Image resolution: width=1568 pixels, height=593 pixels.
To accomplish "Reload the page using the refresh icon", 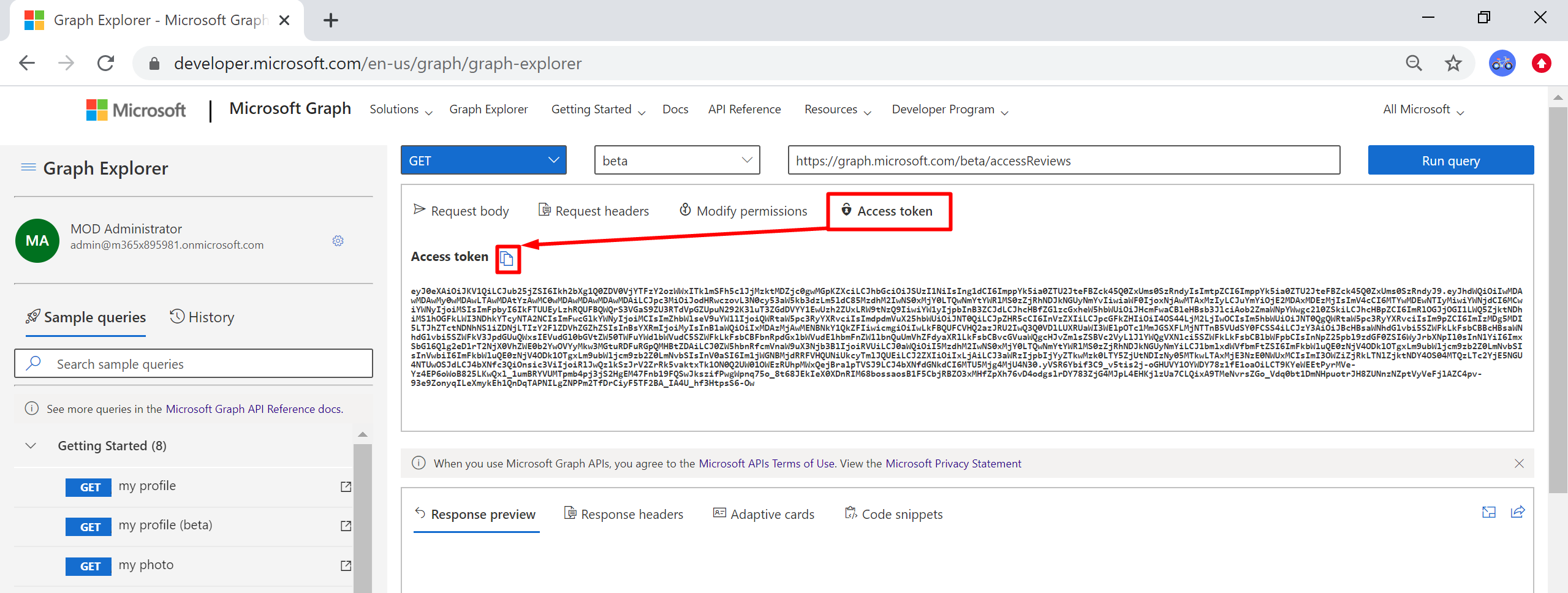I will click(x=105, y=62).
